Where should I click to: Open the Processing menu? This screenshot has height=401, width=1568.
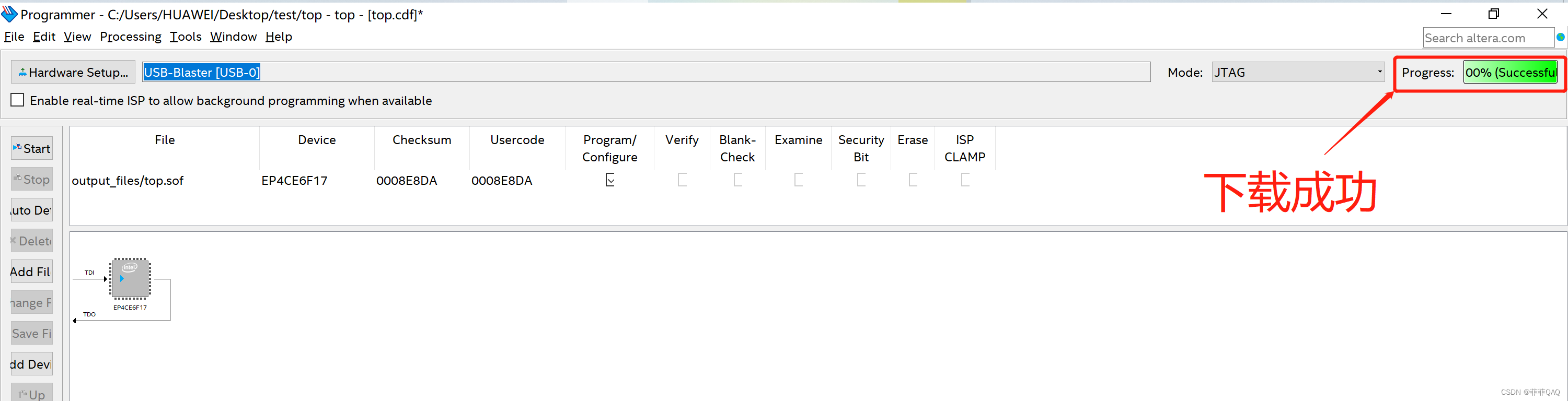point(130,37)
